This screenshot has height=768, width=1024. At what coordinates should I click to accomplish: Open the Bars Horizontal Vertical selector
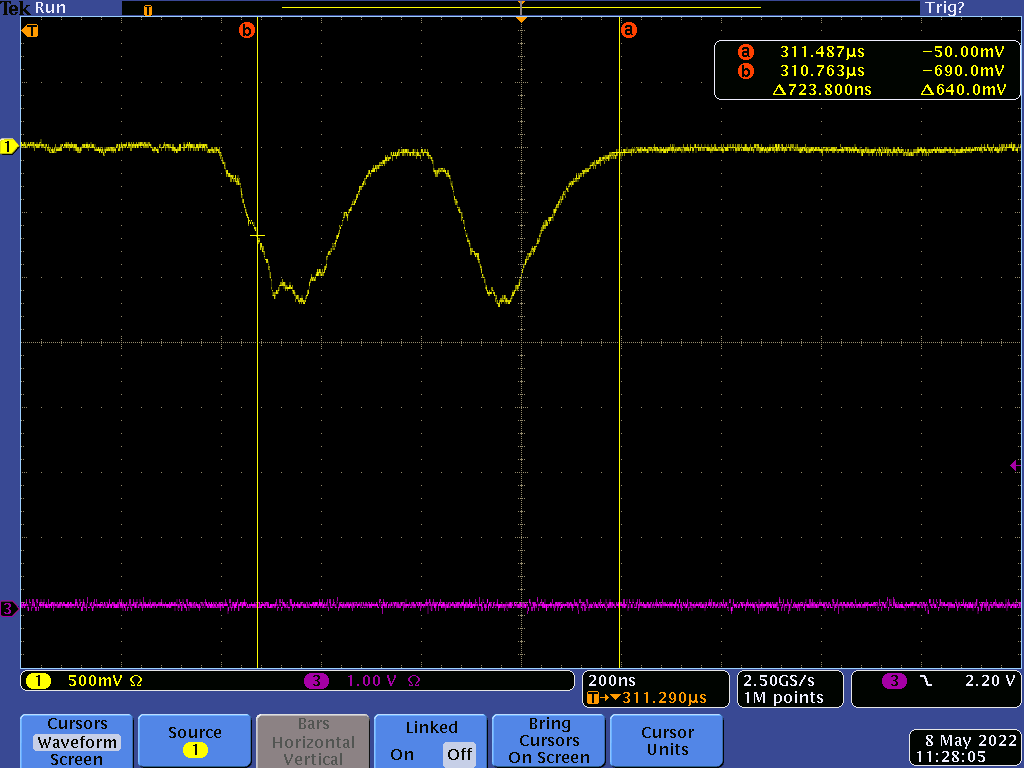pos(313,741)
